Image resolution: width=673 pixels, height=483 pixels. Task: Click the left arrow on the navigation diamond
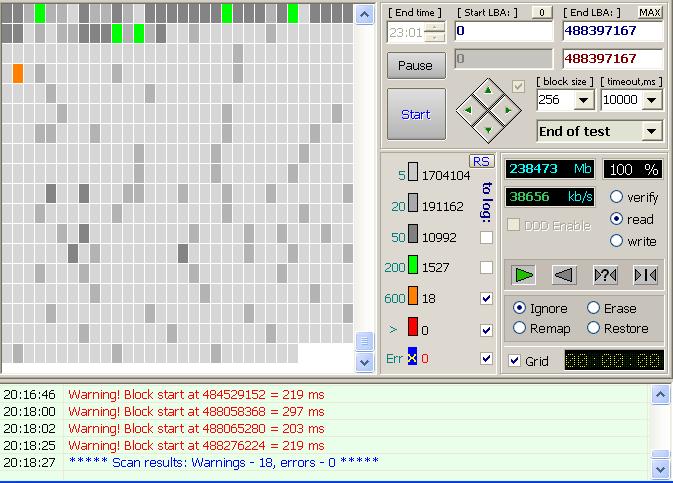[x=468, y=110]
